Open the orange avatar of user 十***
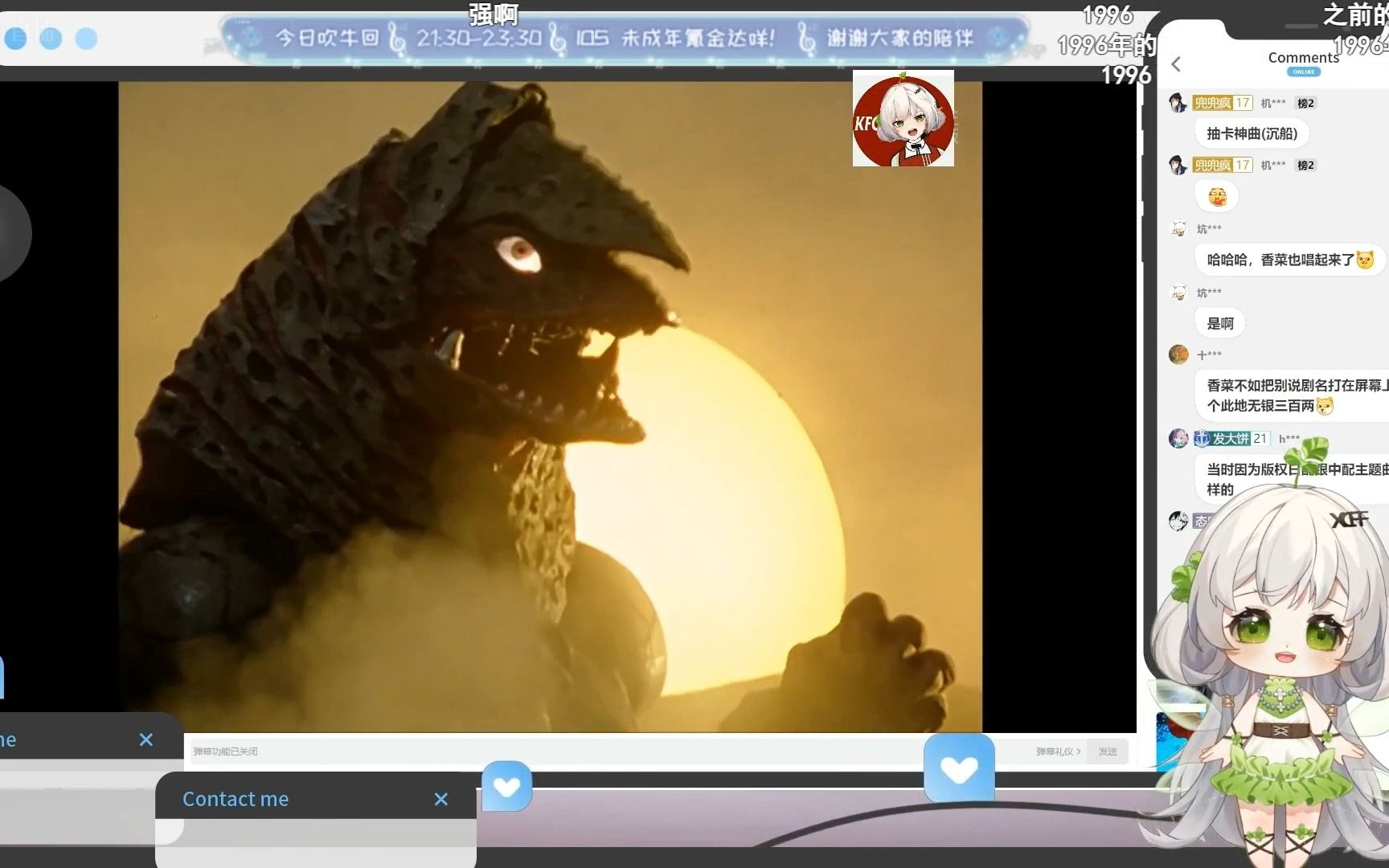 point(1178,354)
